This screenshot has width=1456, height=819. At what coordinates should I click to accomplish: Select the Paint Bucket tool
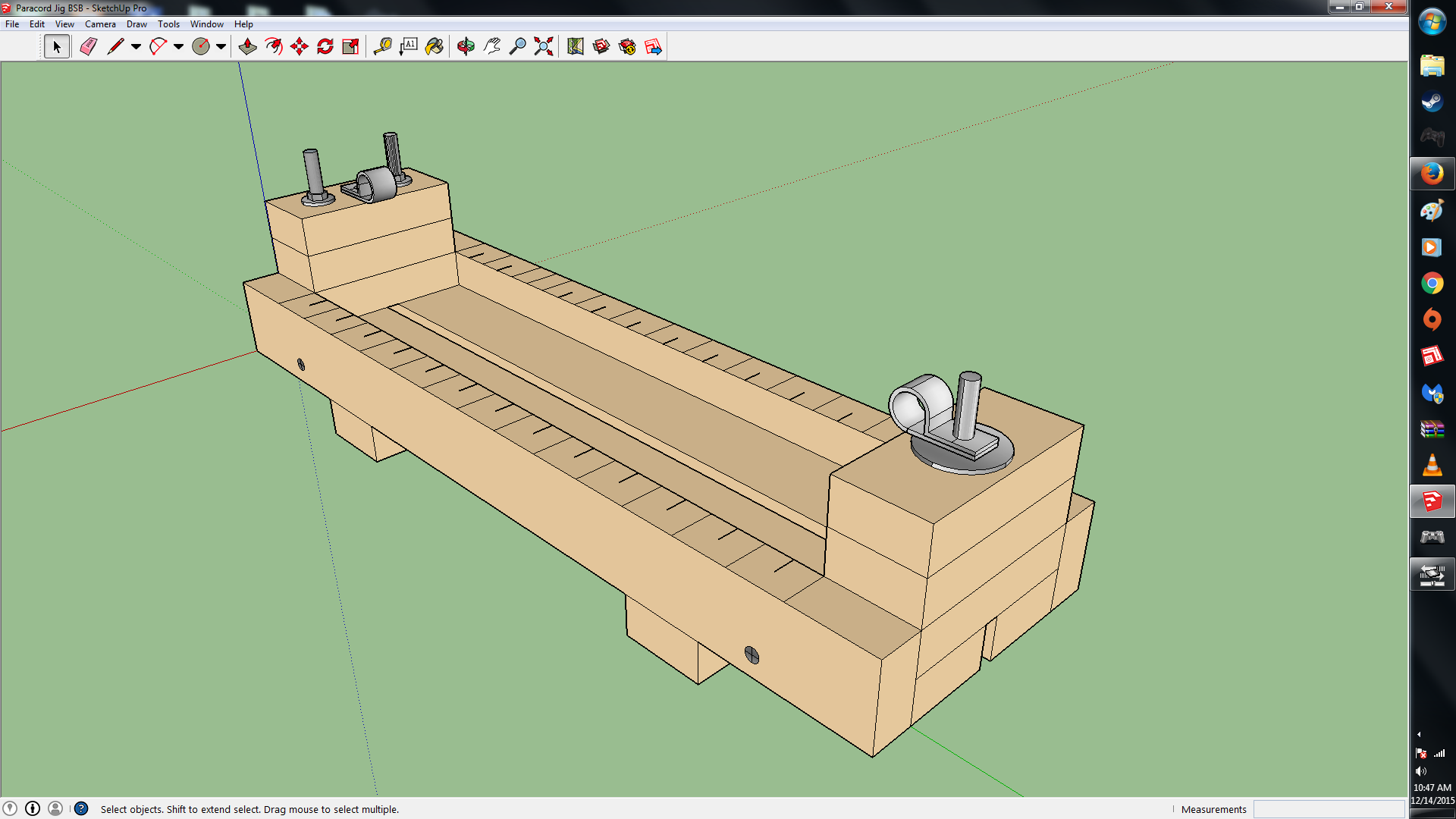[x=435, y=47]
